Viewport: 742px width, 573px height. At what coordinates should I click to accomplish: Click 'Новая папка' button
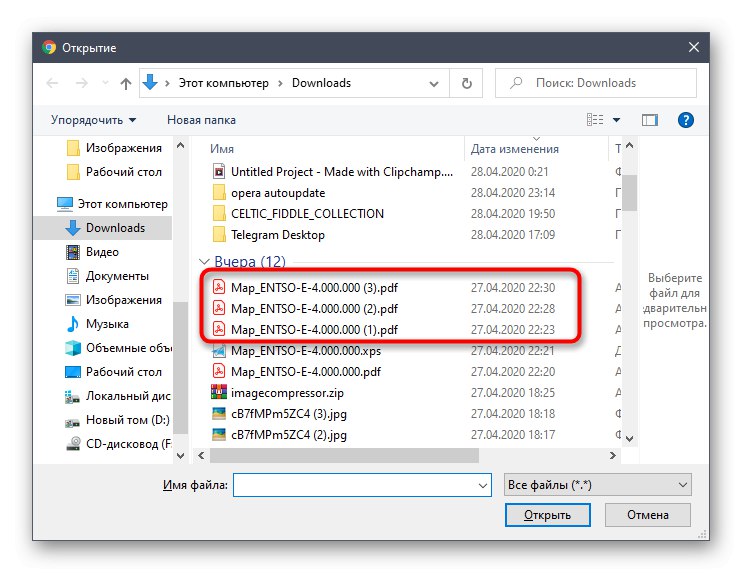(201, 120)
